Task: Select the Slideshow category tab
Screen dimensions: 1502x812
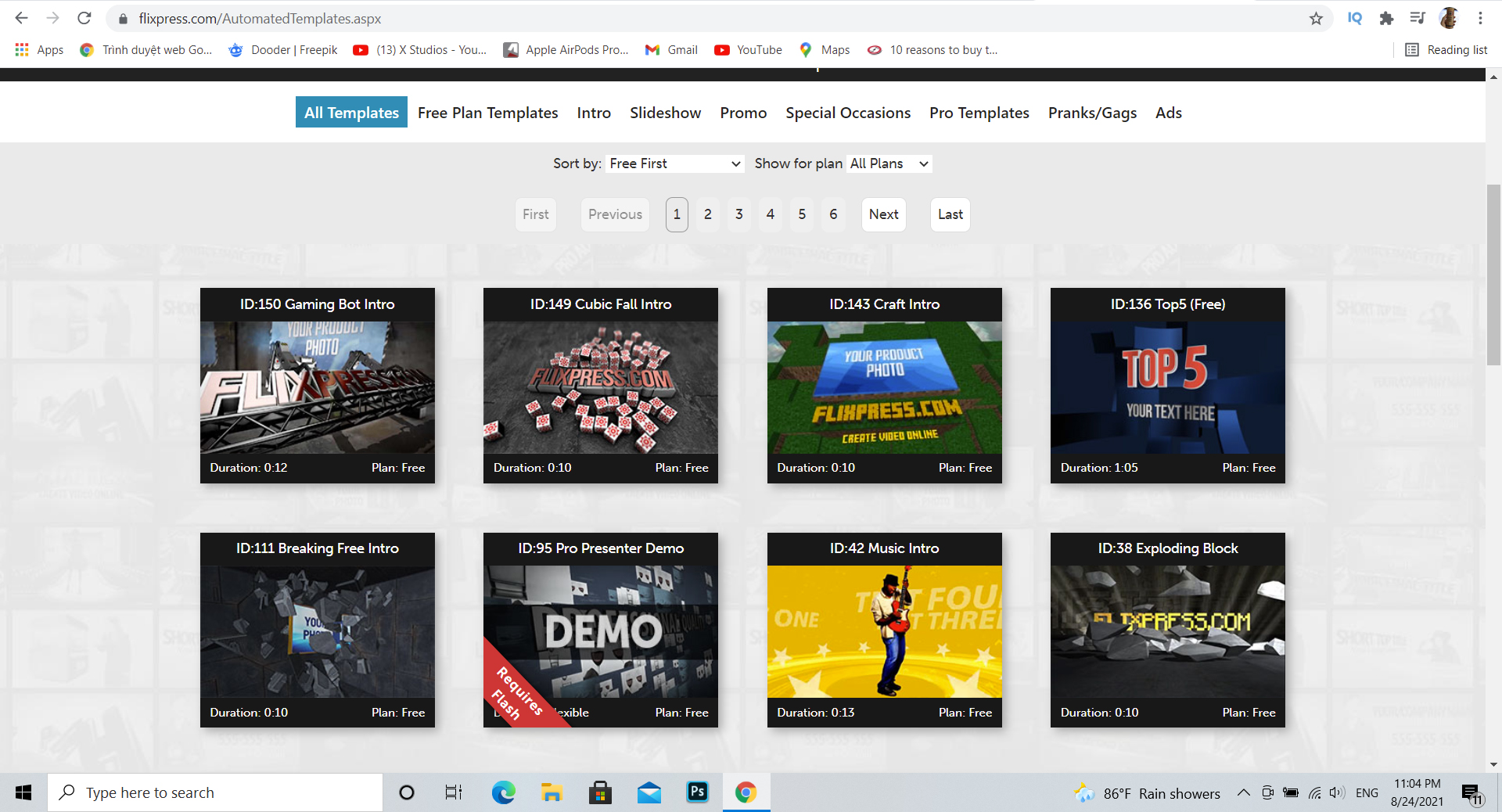Action: click(x=665, y=113)
